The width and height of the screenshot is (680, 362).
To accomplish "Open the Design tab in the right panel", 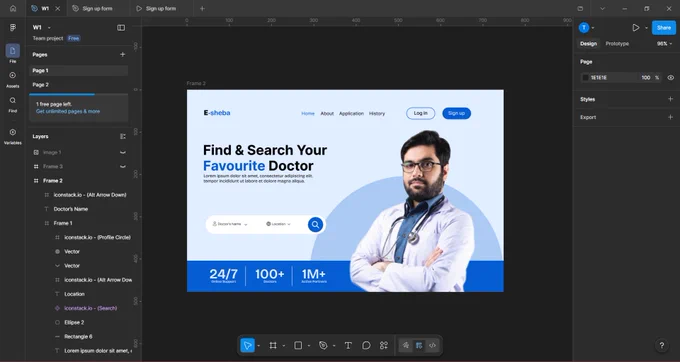I will tap(588, 43).
